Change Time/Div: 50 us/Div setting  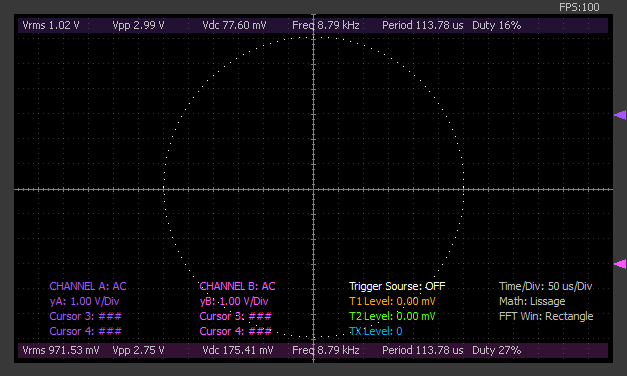[x=545, y=286]
